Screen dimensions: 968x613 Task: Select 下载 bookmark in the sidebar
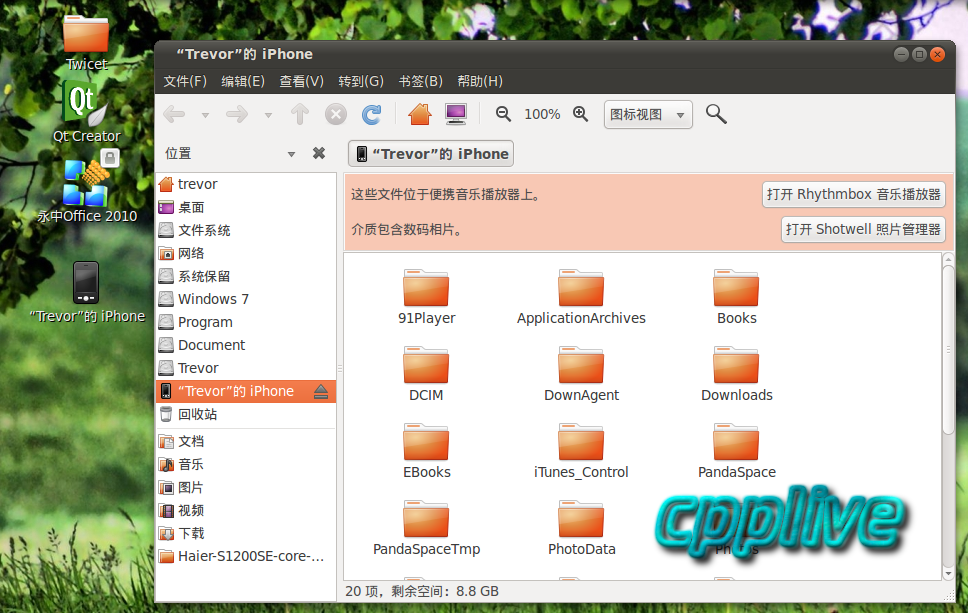[246, 533]
